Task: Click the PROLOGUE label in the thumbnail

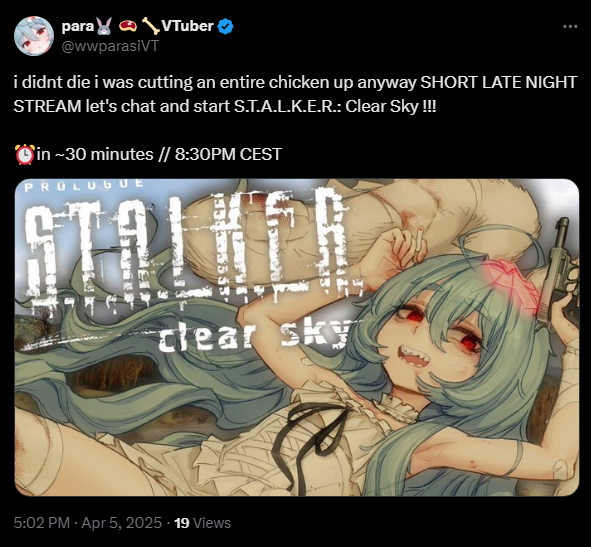Action: 84,185
